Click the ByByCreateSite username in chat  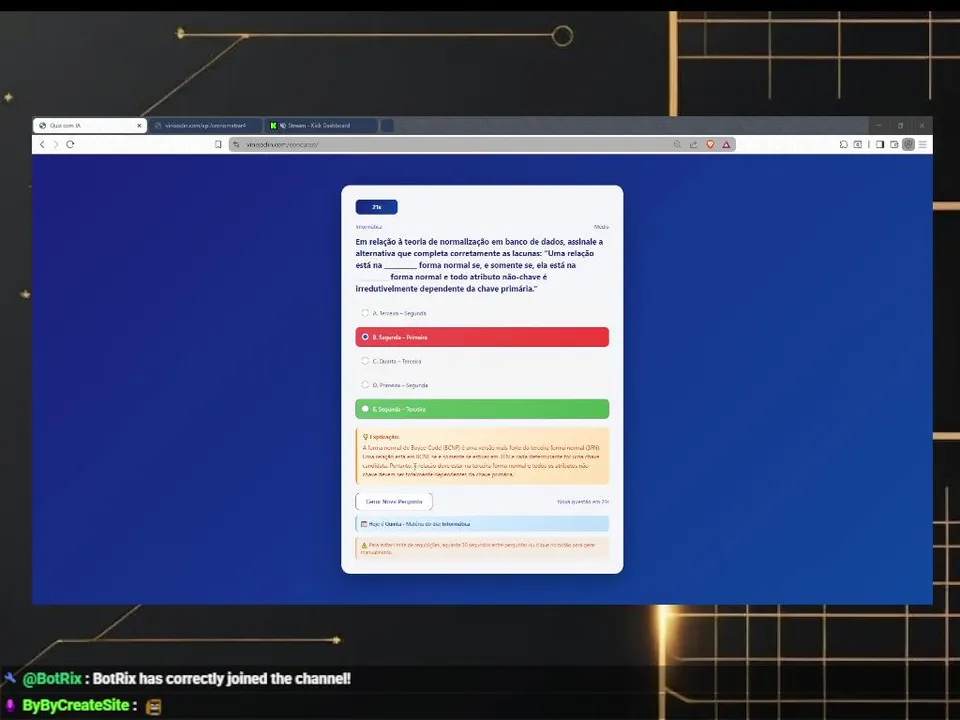click(x=76, y=705)
